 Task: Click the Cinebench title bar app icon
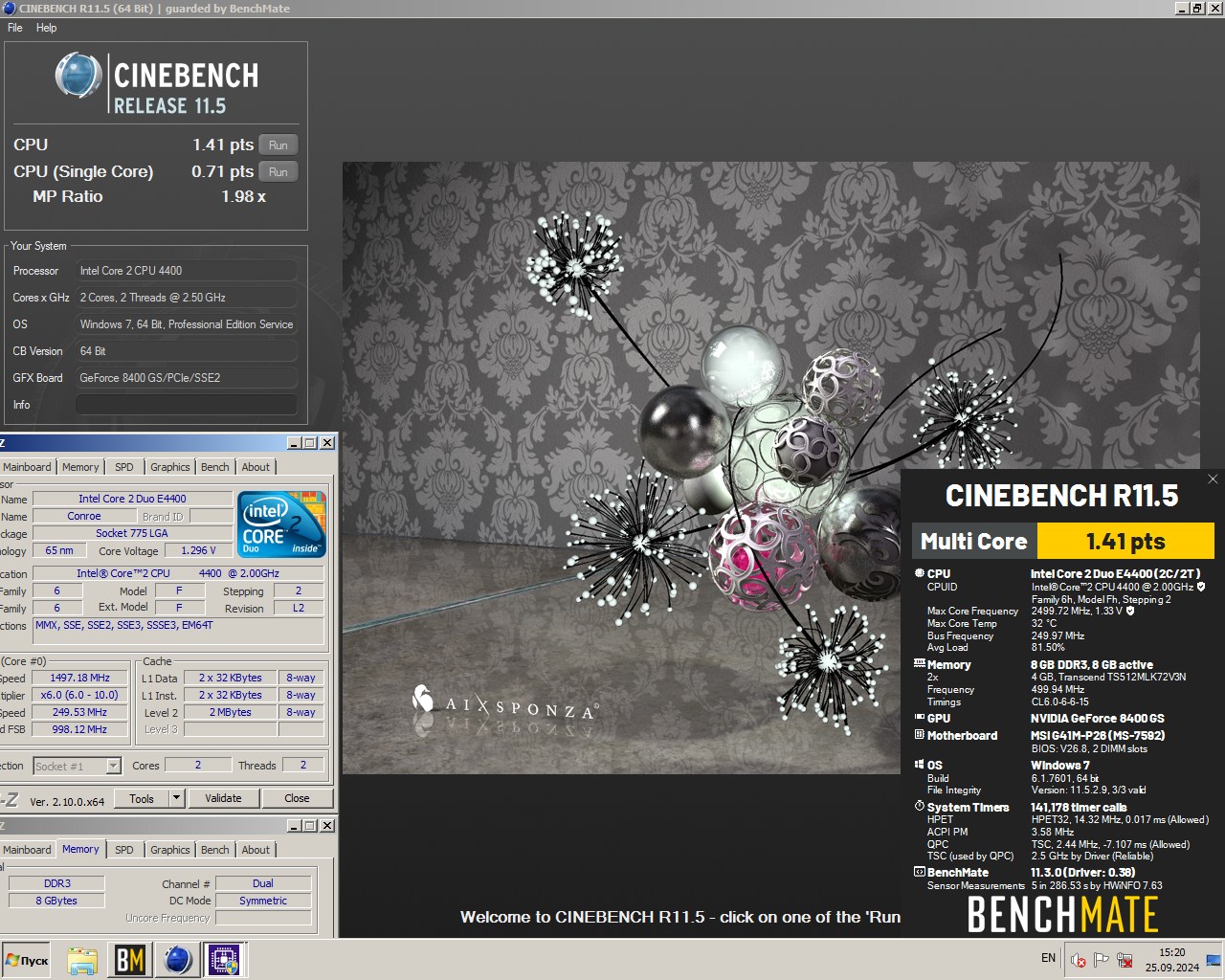pyautogui.click(x=9, y=9)
